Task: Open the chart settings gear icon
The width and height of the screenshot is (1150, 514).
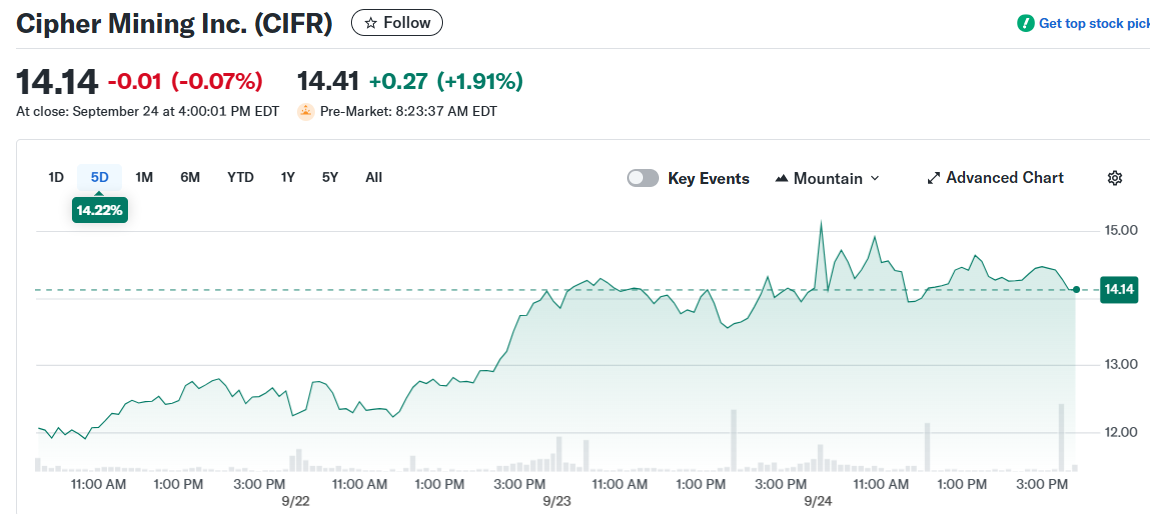Action: (x=1115, y=178)
